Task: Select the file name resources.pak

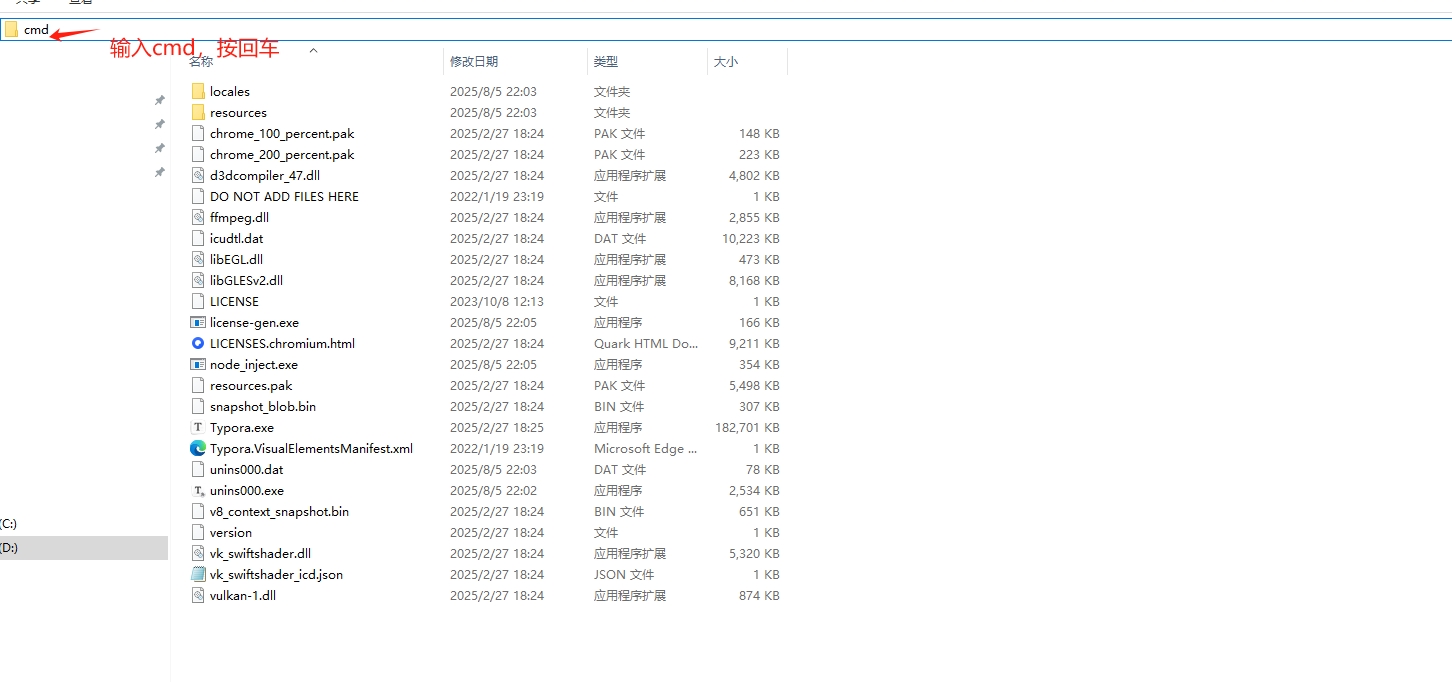Action: pos(251,386)
